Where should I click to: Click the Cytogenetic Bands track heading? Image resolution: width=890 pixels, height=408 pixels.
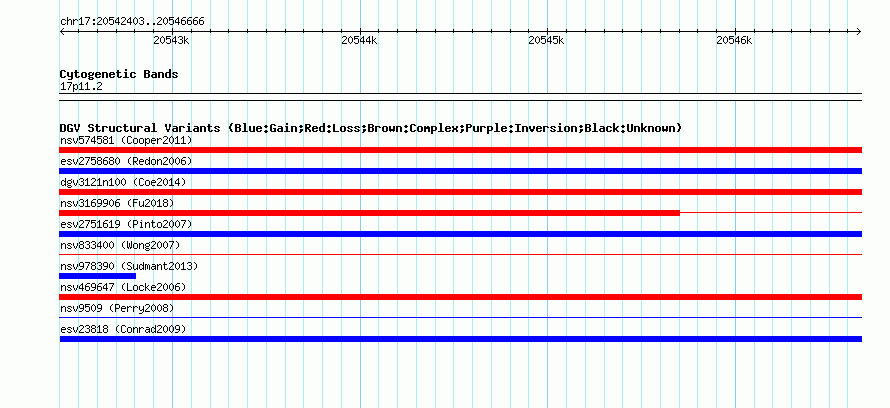point(119,74)
